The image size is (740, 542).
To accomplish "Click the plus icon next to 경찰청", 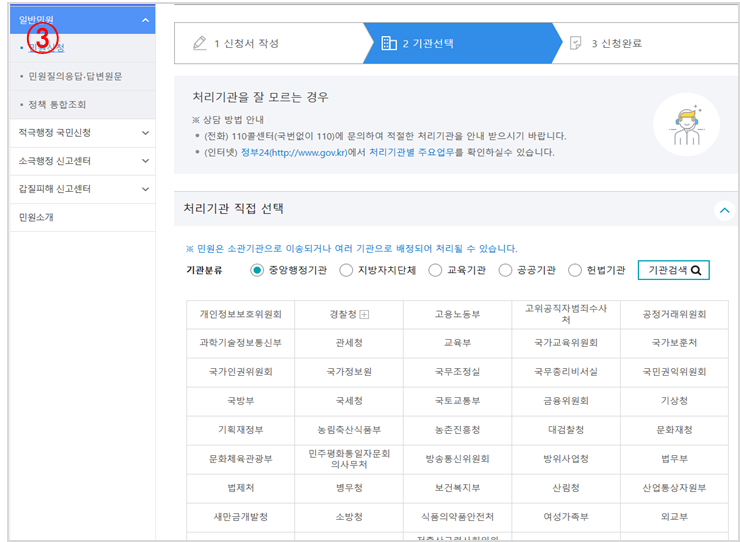I will pyautogui.click(x=364, y=314).
